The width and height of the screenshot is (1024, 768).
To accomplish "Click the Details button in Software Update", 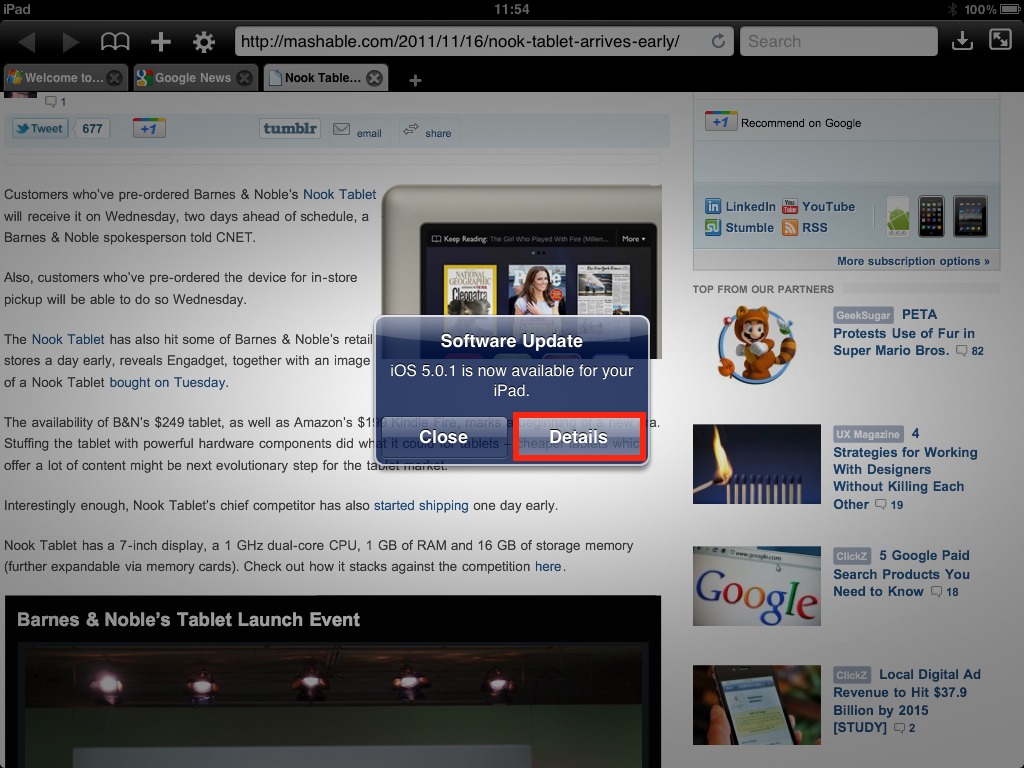I will 578,437.
